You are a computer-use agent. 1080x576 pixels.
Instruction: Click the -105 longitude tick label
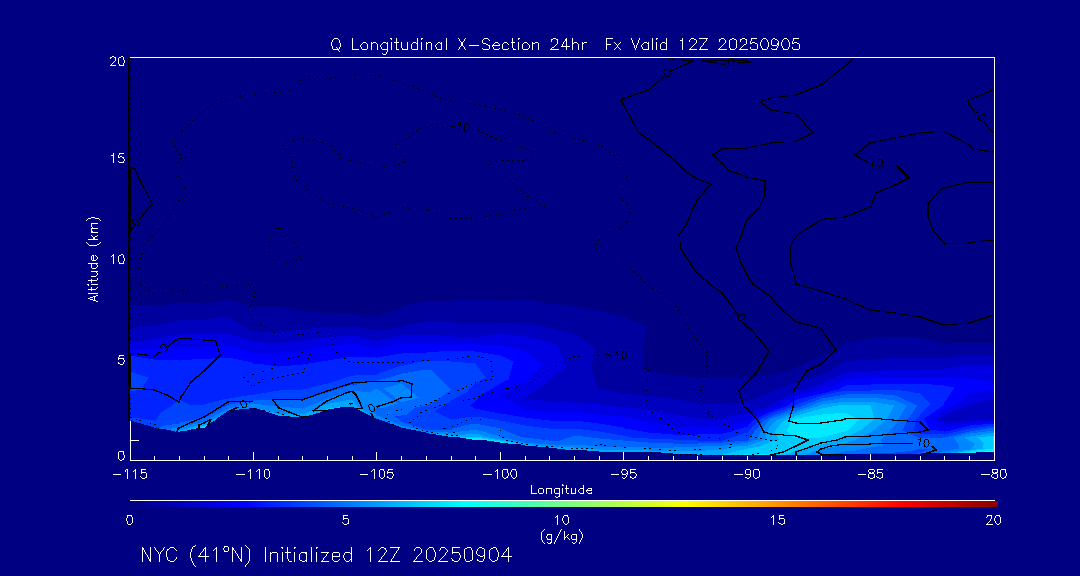377,475
